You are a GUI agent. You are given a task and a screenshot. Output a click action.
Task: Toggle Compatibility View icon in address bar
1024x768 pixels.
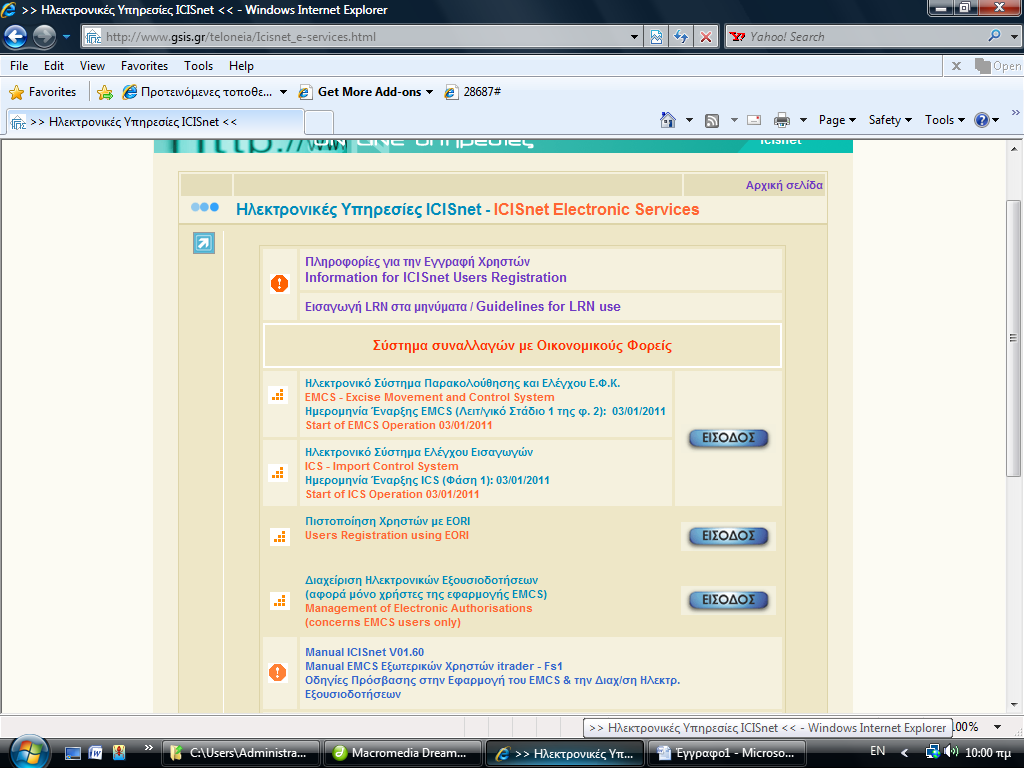pos(656,37)
